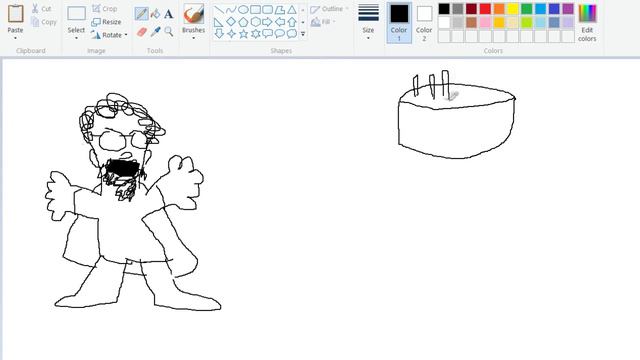This screenshot has width=640, height=360.
Task: Pick the orange color swatch
Action: pos(499,9)
